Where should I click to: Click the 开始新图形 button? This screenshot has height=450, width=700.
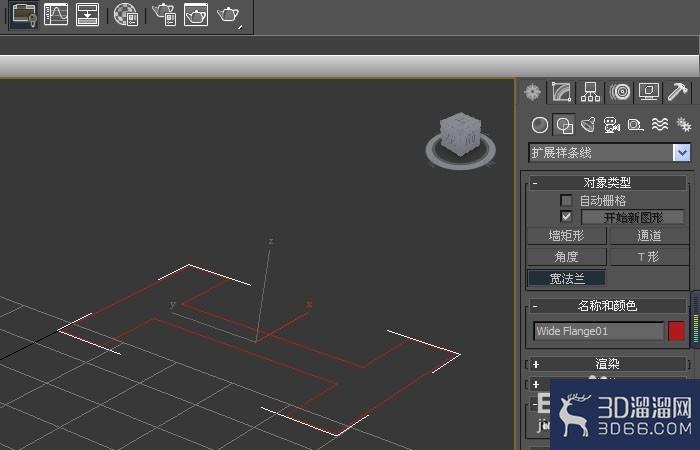tap(633, 217)
